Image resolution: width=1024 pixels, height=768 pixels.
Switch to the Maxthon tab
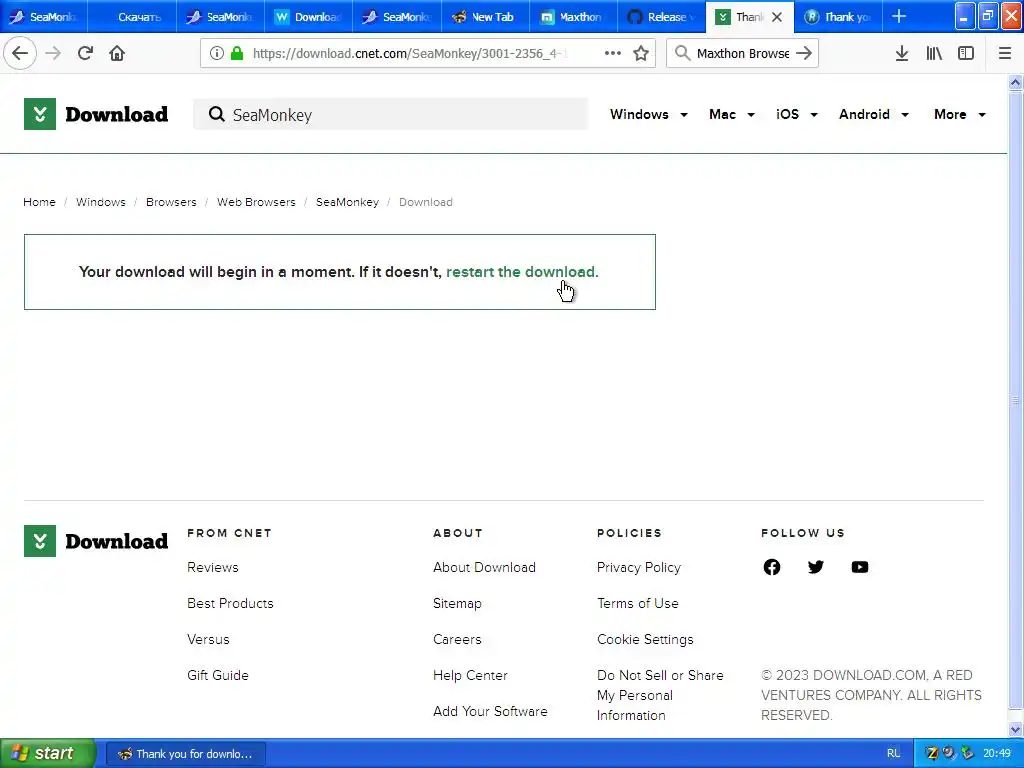(x=573, y=17)
